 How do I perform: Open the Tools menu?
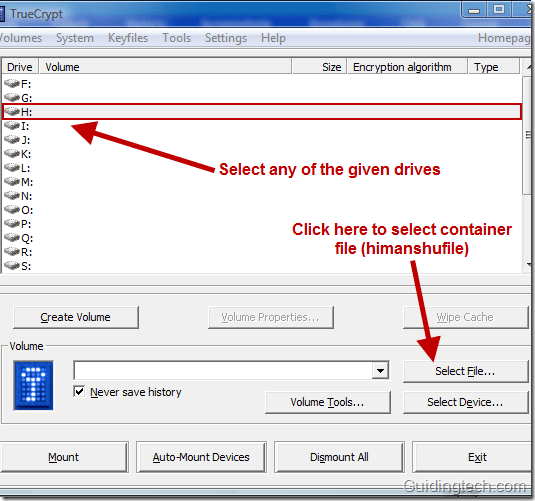[x=176, y=38]
